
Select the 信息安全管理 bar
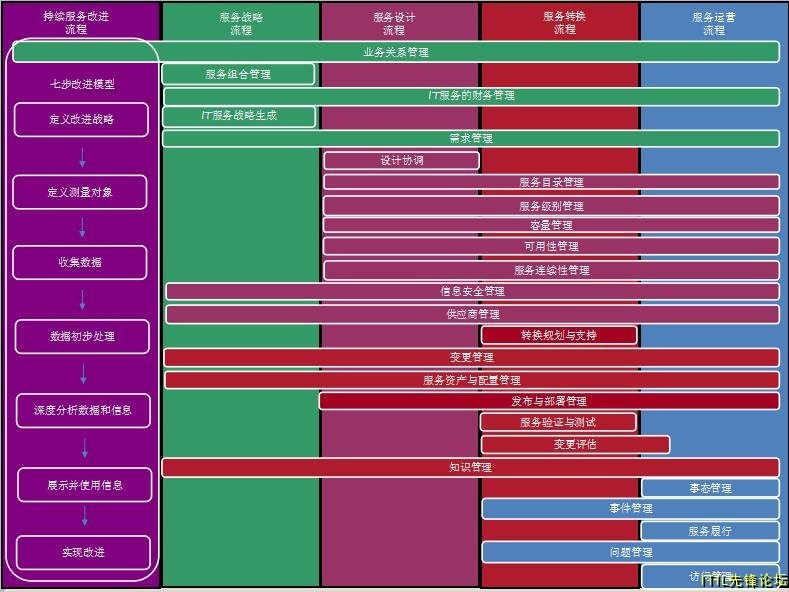point(472,291)
